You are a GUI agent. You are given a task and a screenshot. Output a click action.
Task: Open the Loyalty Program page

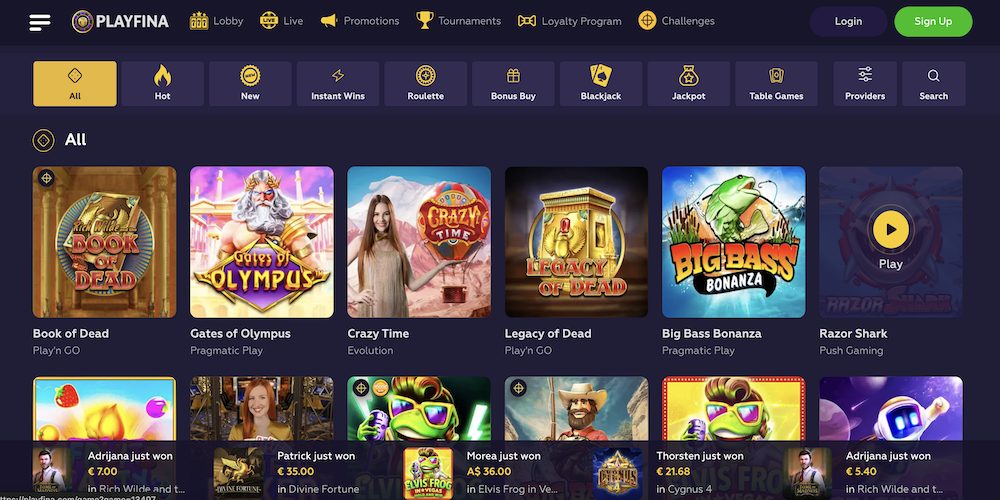tap(570, 21)
